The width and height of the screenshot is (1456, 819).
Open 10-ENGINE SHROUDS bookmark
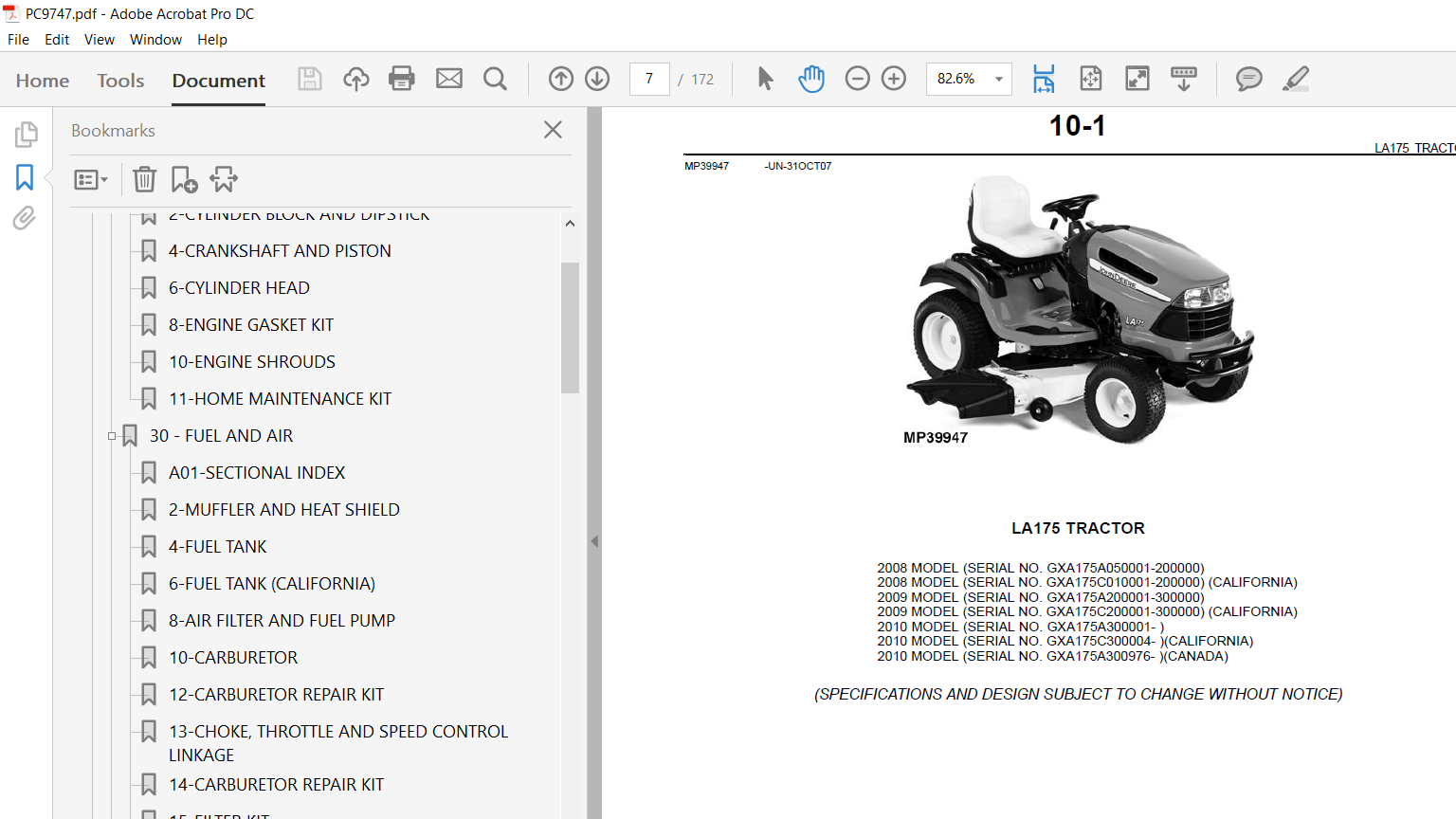tap(252, 362)
